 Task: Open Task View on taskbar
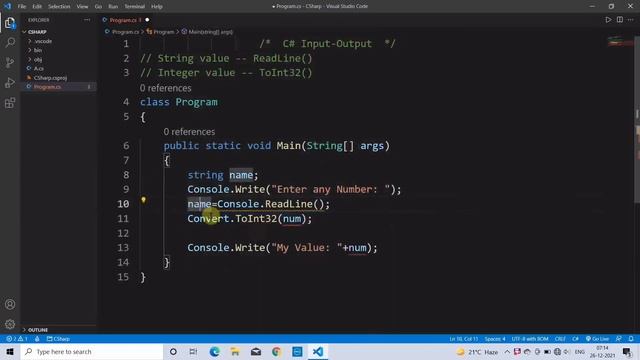193,351
